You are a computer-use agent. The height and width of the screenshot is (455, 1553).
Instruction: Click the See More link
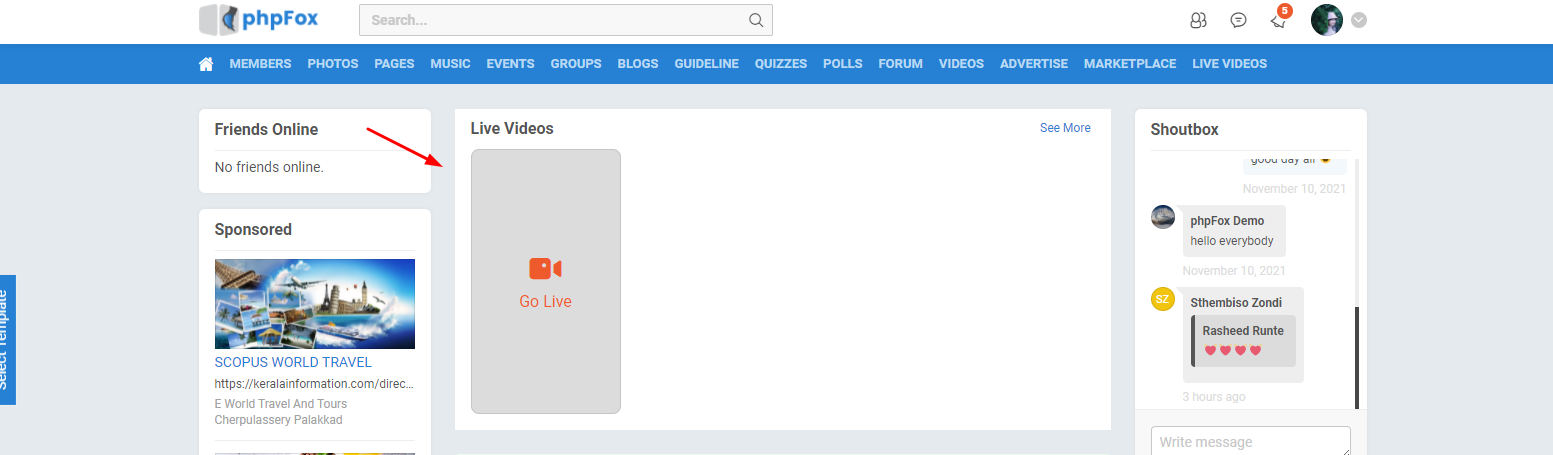click(1065, 128)
